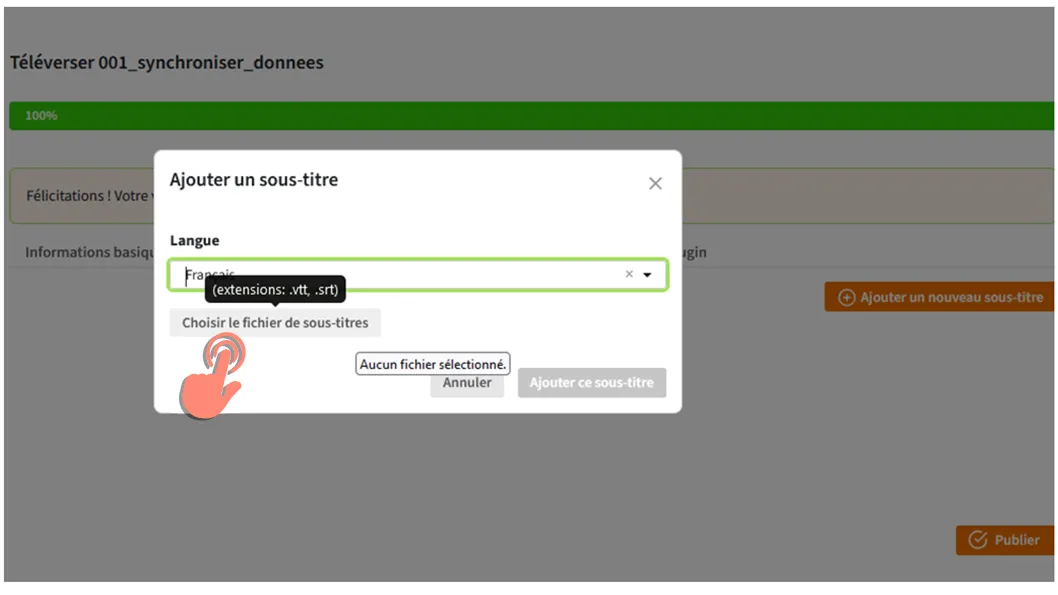Click Ajouter ce sous-titre button
This screenshot has width=1058, height=595.
click(592, 382)
